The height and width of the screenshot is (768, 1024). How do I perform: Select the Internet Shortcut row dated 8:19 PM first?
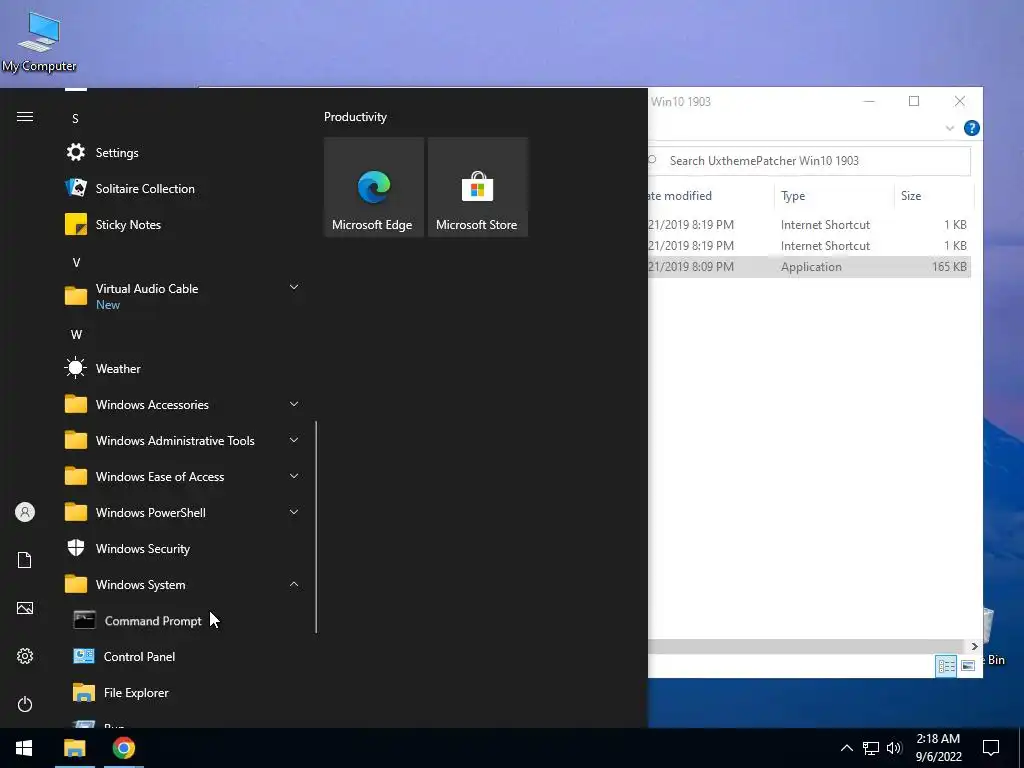[x=809, y=225]
